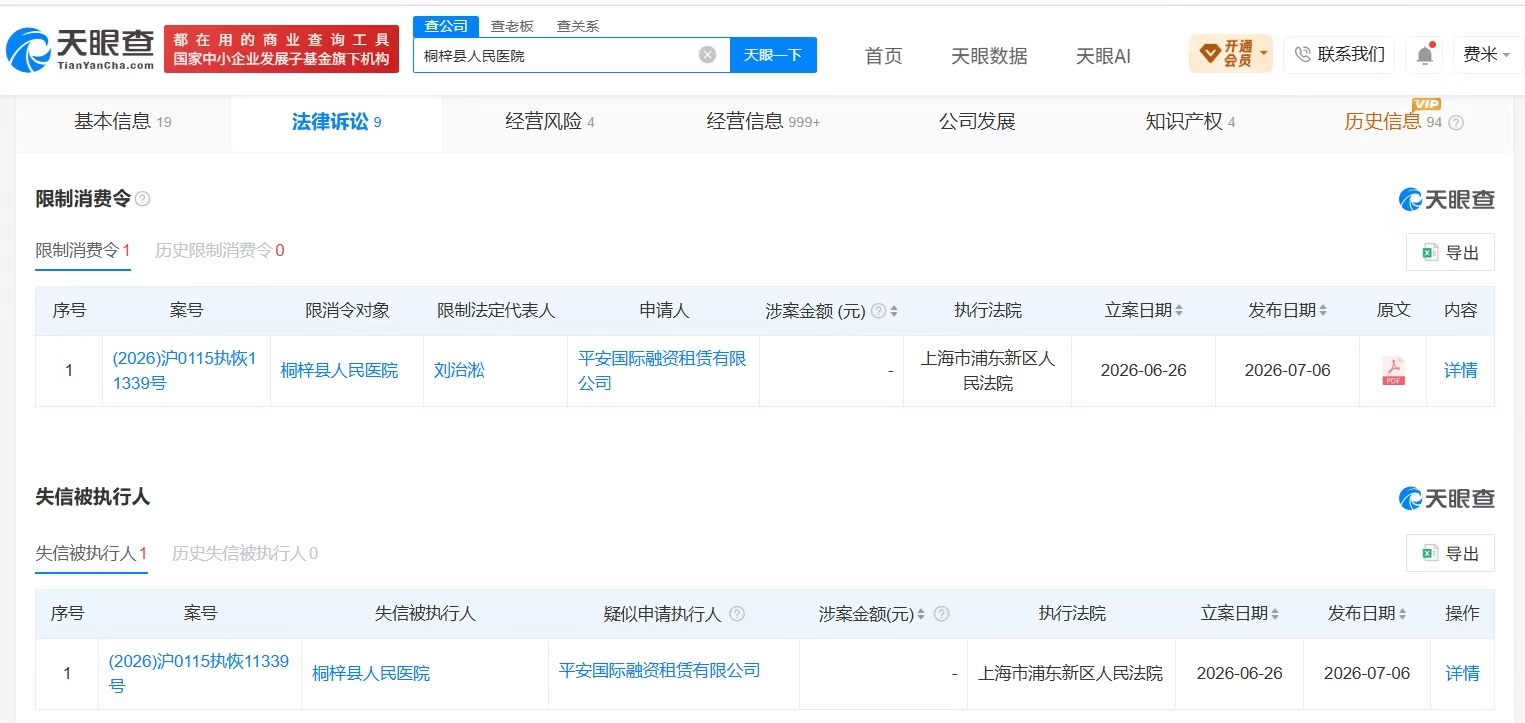Clear the search box text

[x=707, y=55]
